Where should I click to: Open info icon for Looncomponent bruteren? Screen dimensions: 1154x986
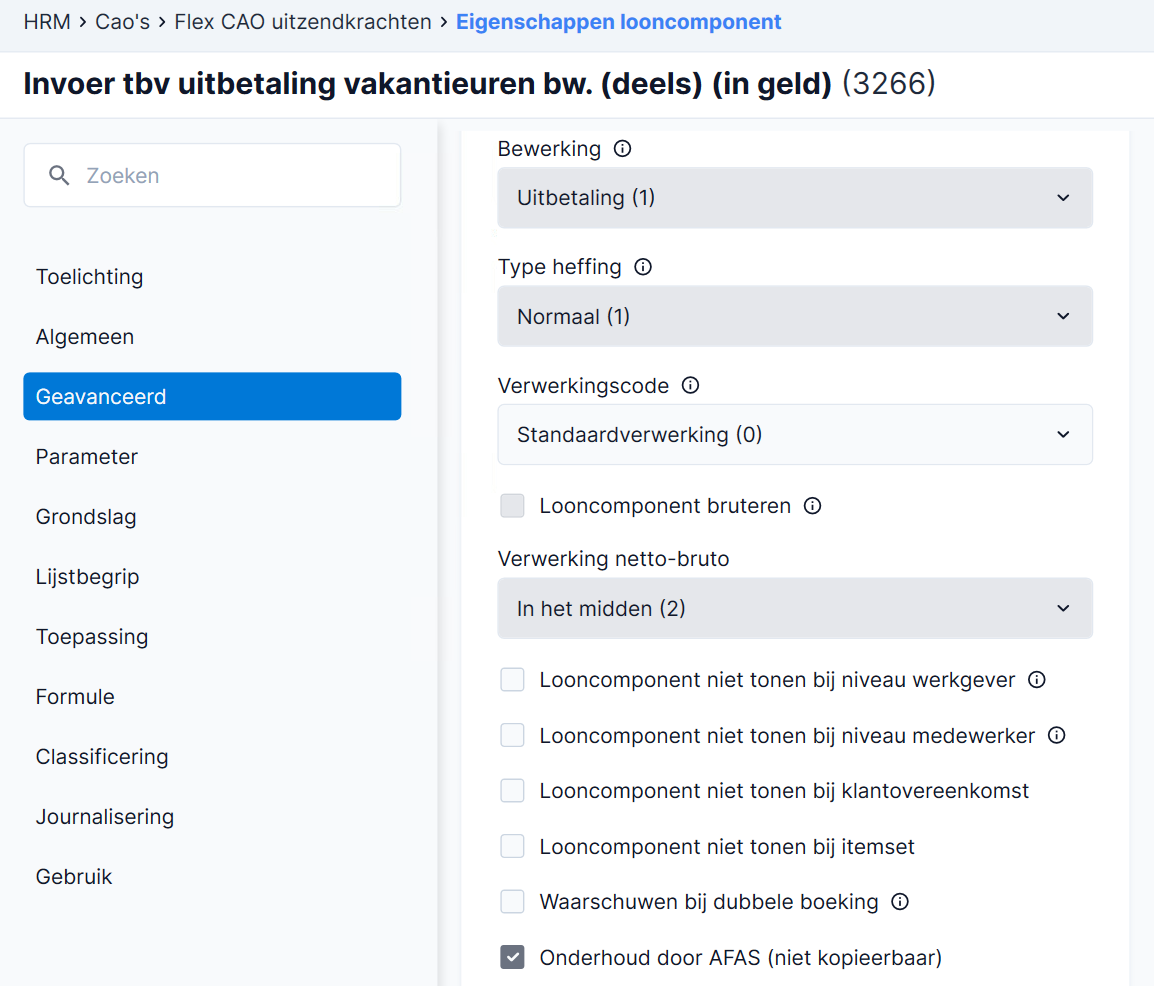point(813,506)
